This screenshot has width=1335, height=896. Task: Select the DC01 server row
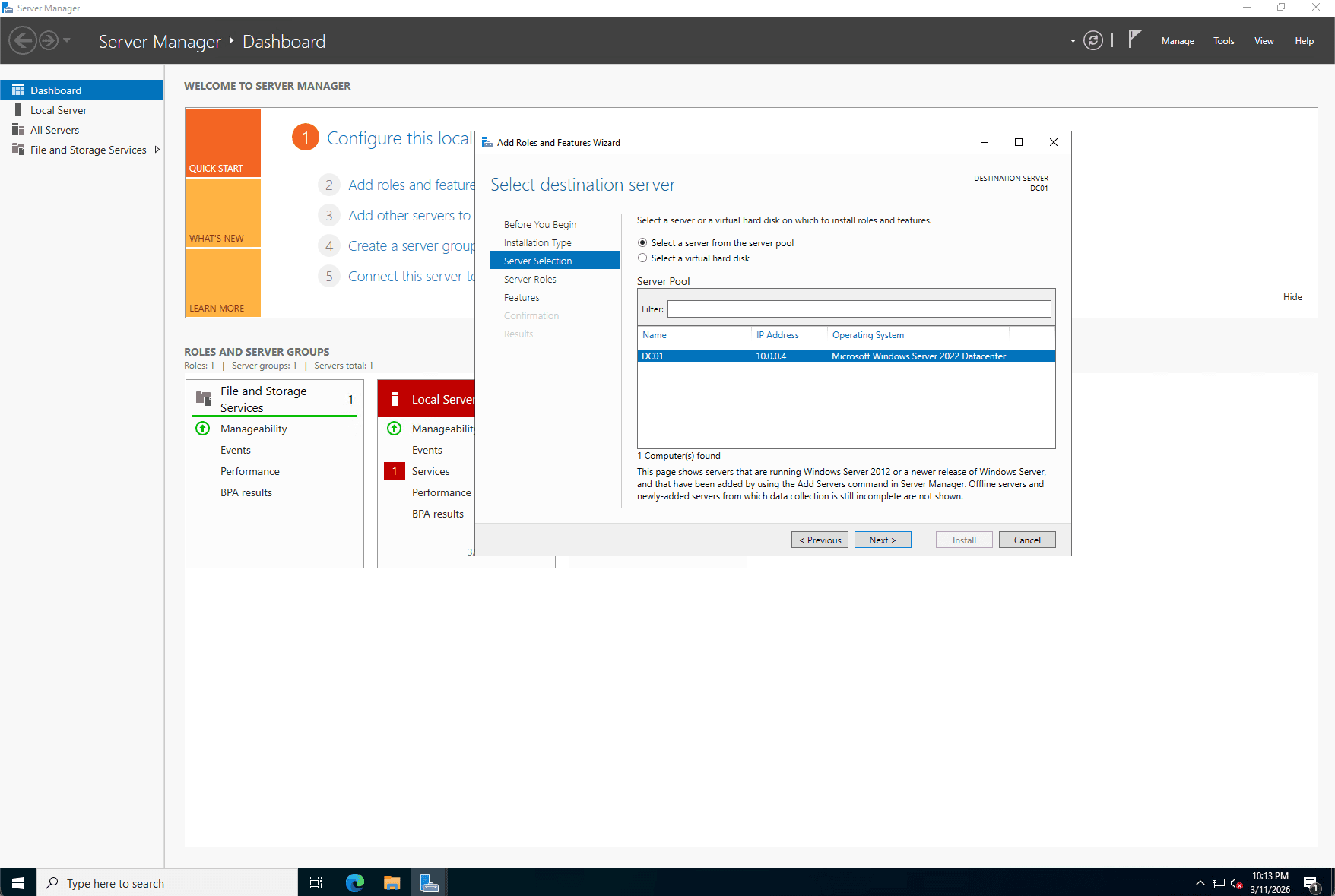[x=846, y=356]
